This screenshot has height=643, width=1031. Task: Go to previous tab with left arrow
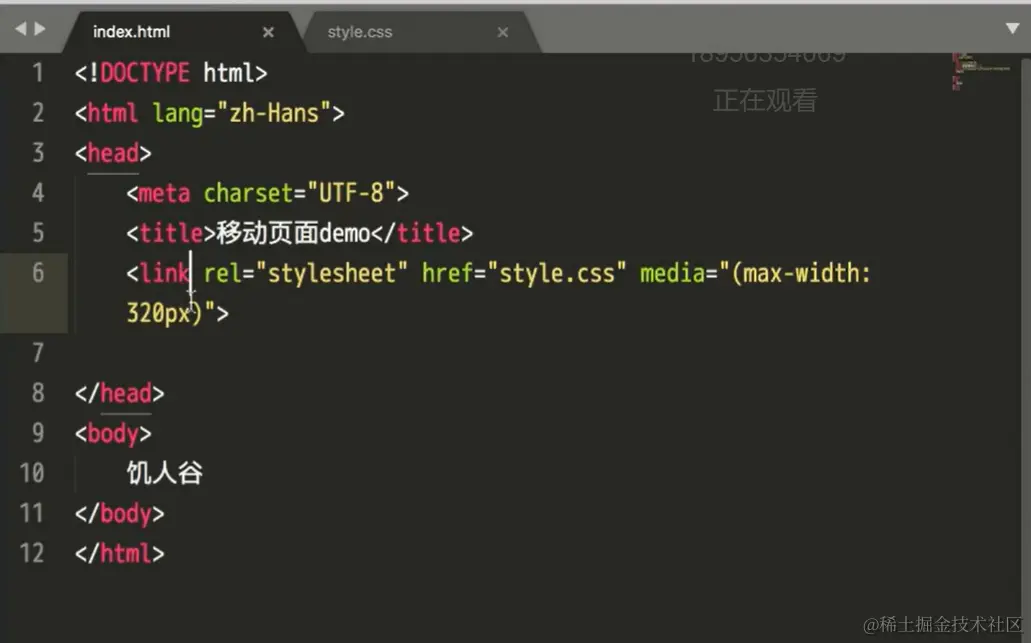(x=20, y=28)
